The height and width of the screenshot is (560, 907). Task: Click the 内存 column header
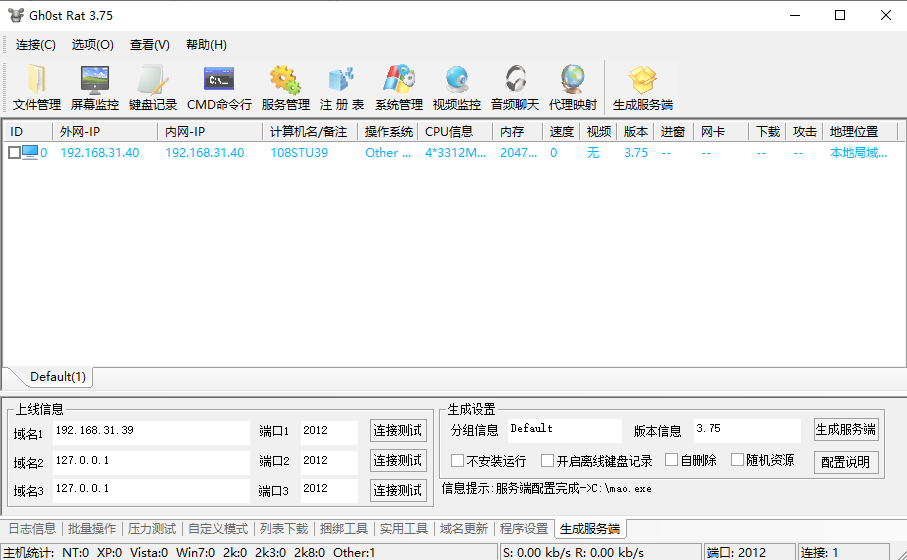(x=518, y=131)
